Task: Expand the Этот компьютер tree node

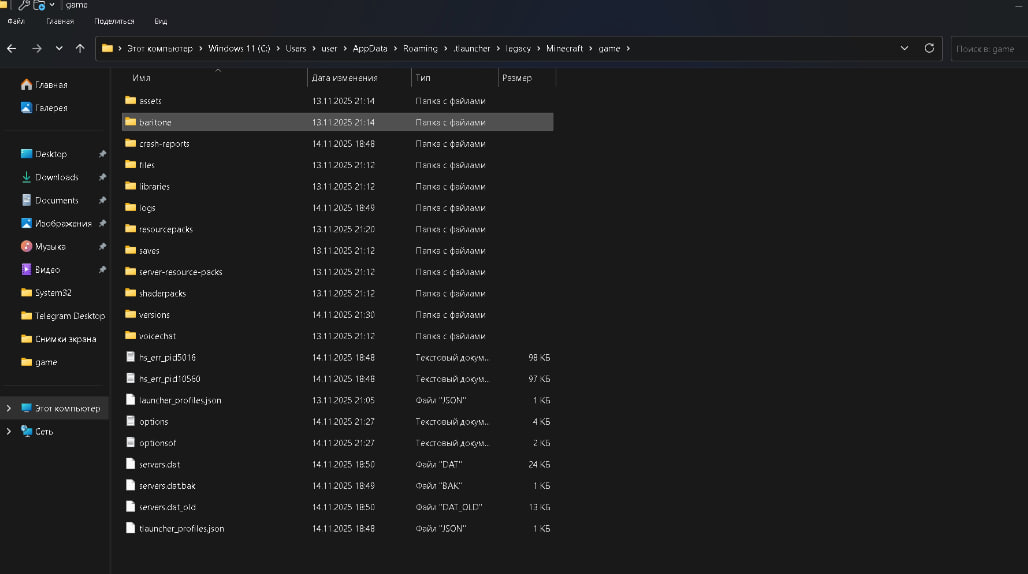Action: 8,408
